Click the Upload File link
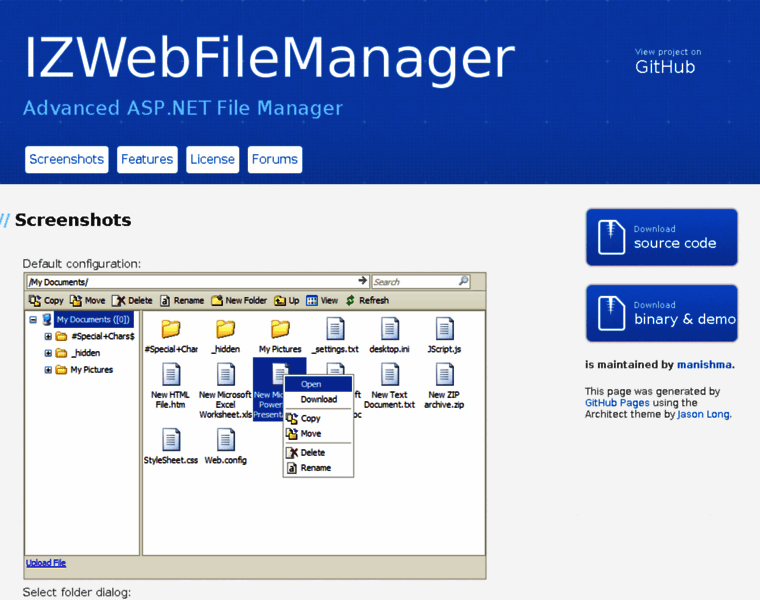This screenshot has height=600, width=760. [46, 563]
